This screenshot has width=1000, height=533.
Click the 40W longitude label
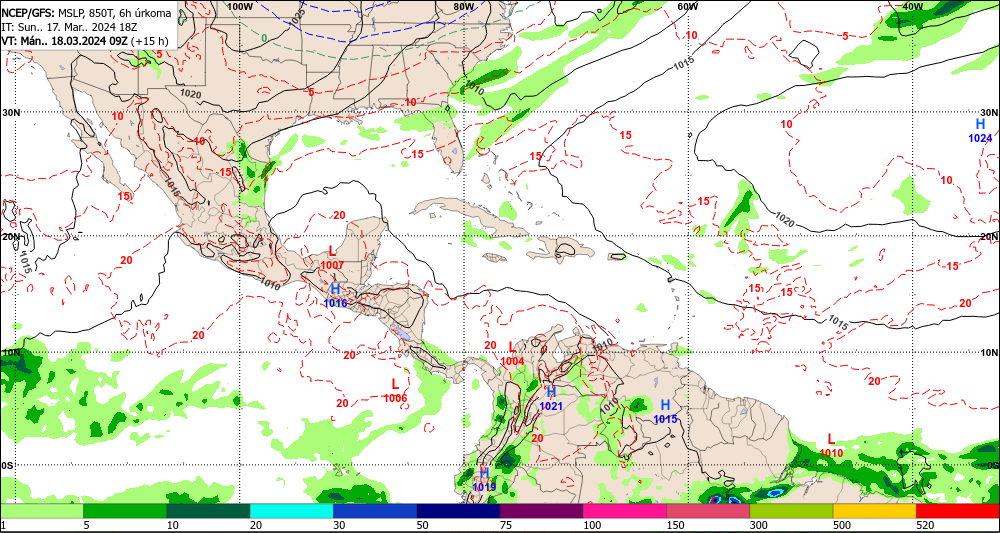913,6
